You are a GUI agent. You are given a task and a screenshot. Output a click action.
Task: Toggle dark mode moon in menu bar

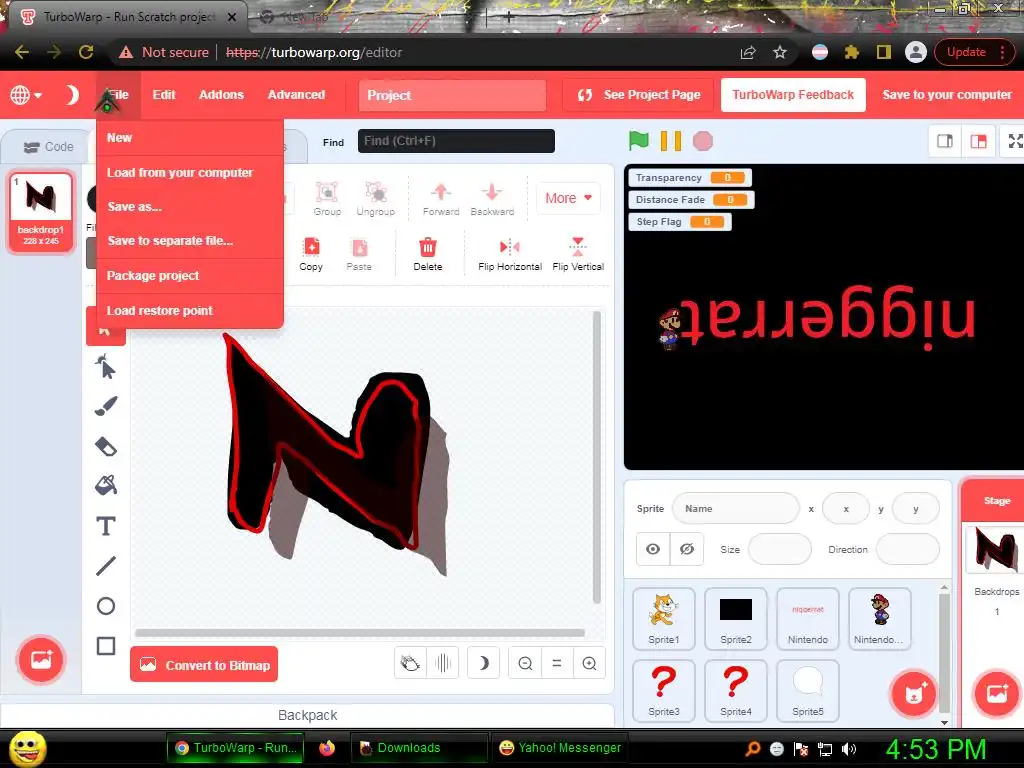coord(72,95)
